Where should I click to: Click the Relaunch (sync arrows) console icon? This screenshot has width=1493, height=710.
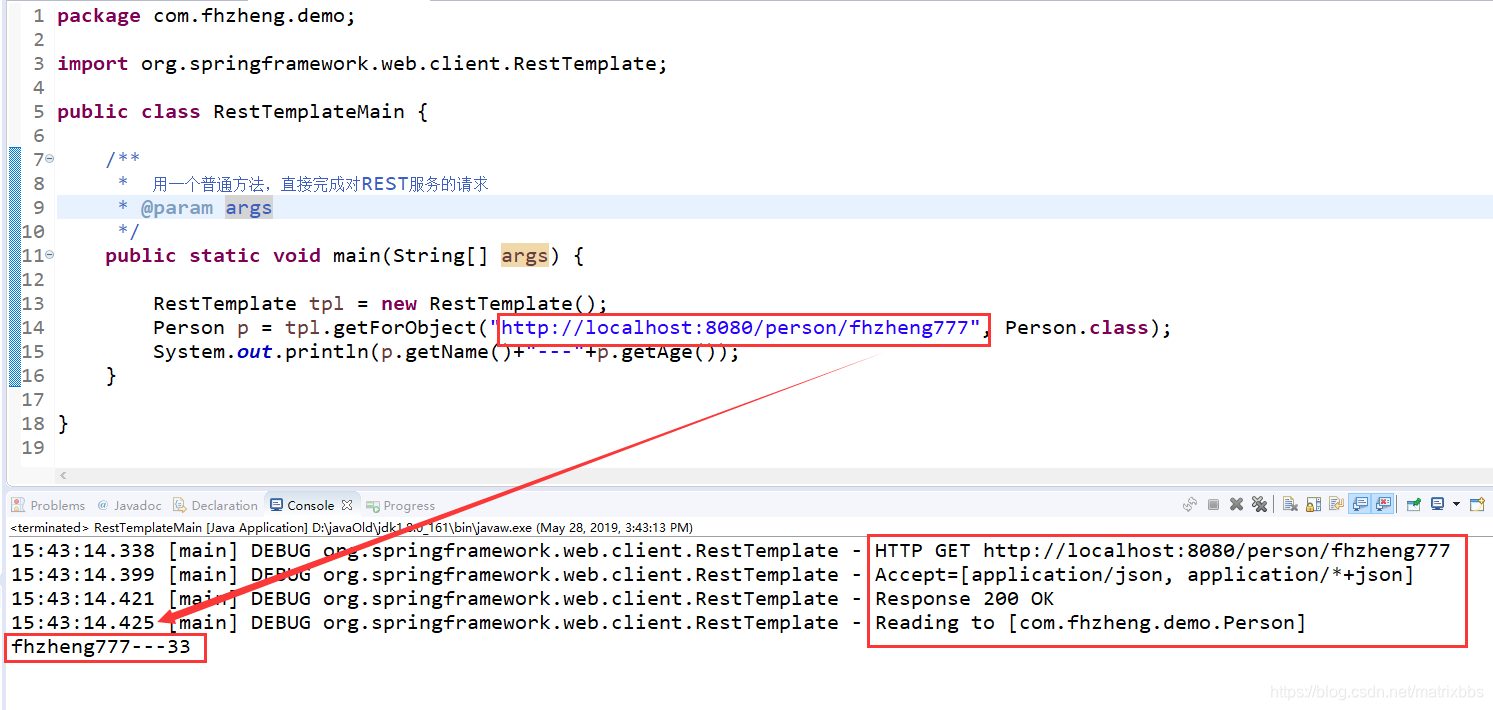coord(1190,504)
